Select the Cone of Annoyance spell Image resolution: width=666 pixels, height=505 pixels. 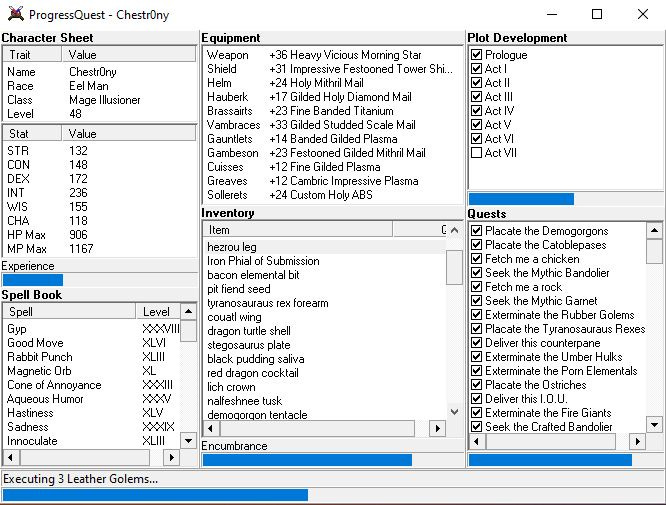pyautogui.click(x=93, y=385)
